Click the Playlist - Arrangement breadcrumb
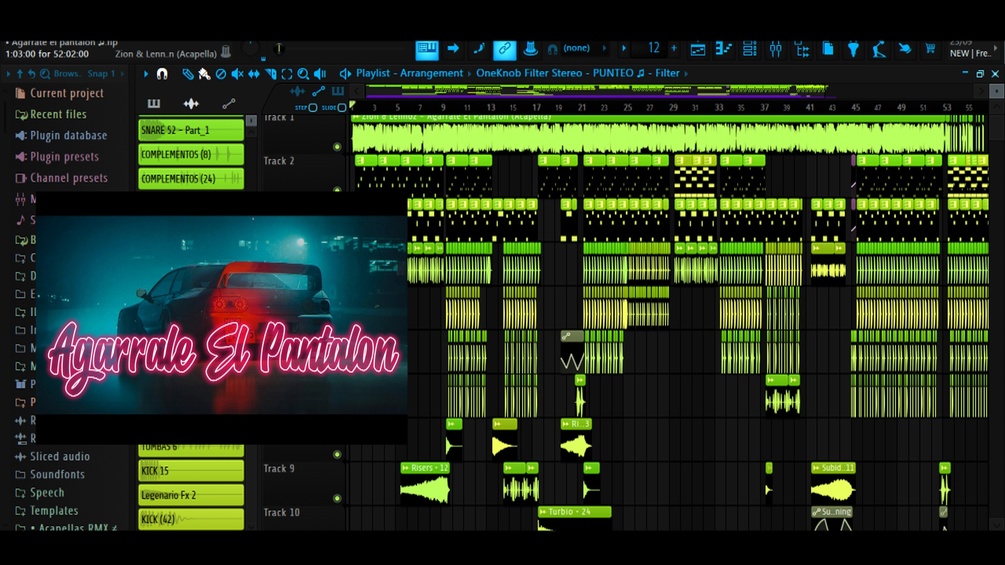This screenshot has height=565, width=1005. coord(410,74)
